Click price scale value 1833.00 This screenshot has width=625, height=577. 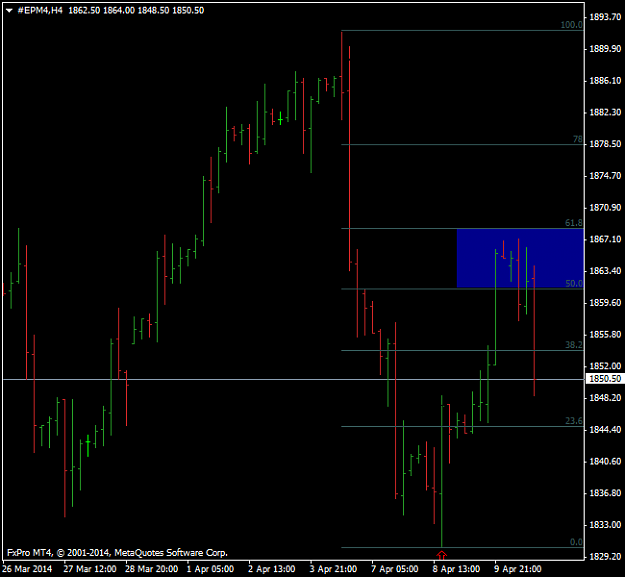click(x=605, y=524)
